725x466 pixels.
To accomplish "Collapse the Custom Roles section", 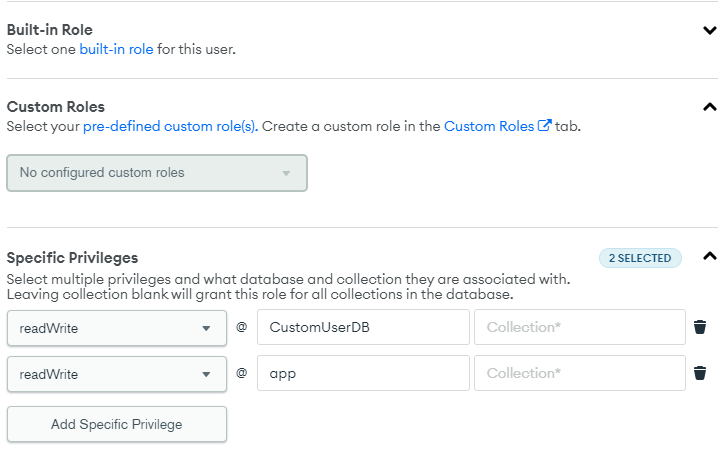I will 710,107.
